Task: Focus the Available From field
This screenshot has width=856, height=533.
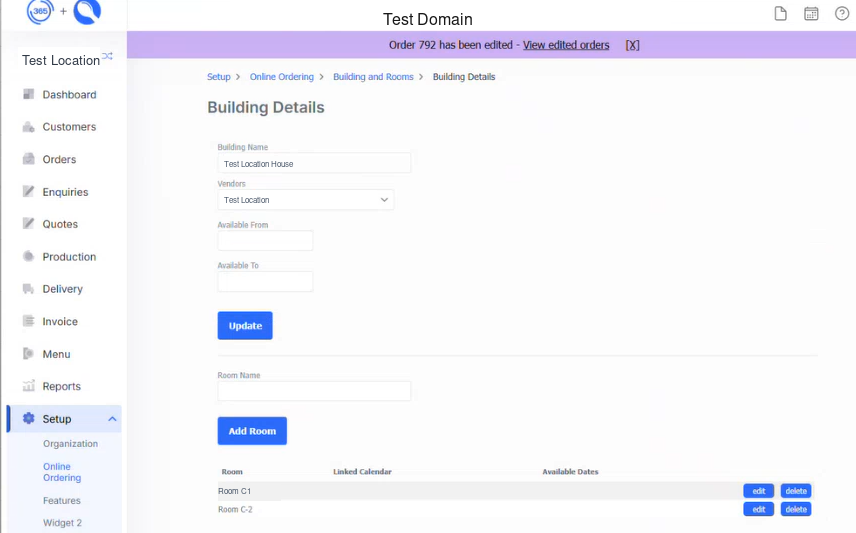Action: point(265,240)
